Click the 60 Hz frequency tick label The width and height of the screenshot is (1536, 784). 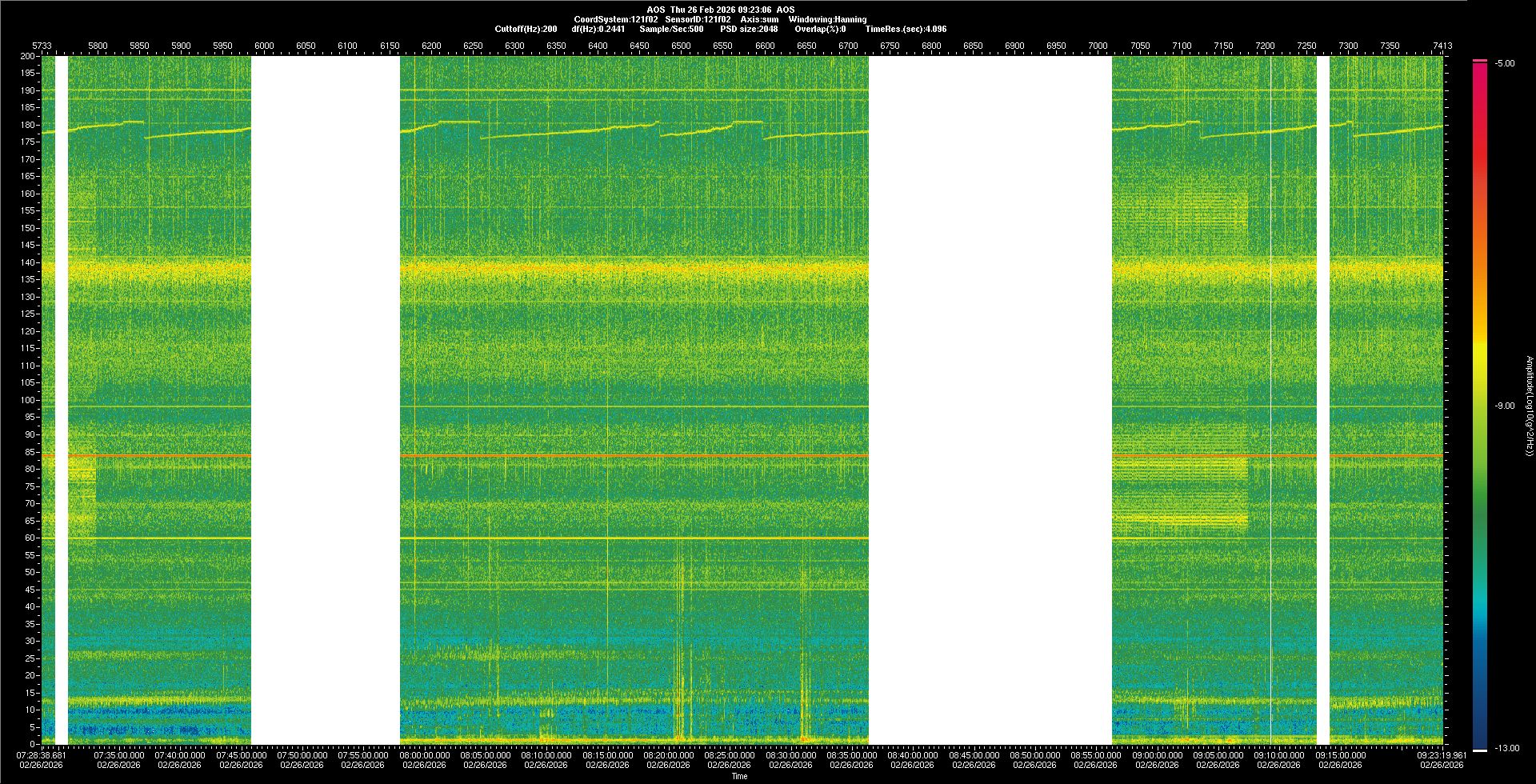(30, 538)
